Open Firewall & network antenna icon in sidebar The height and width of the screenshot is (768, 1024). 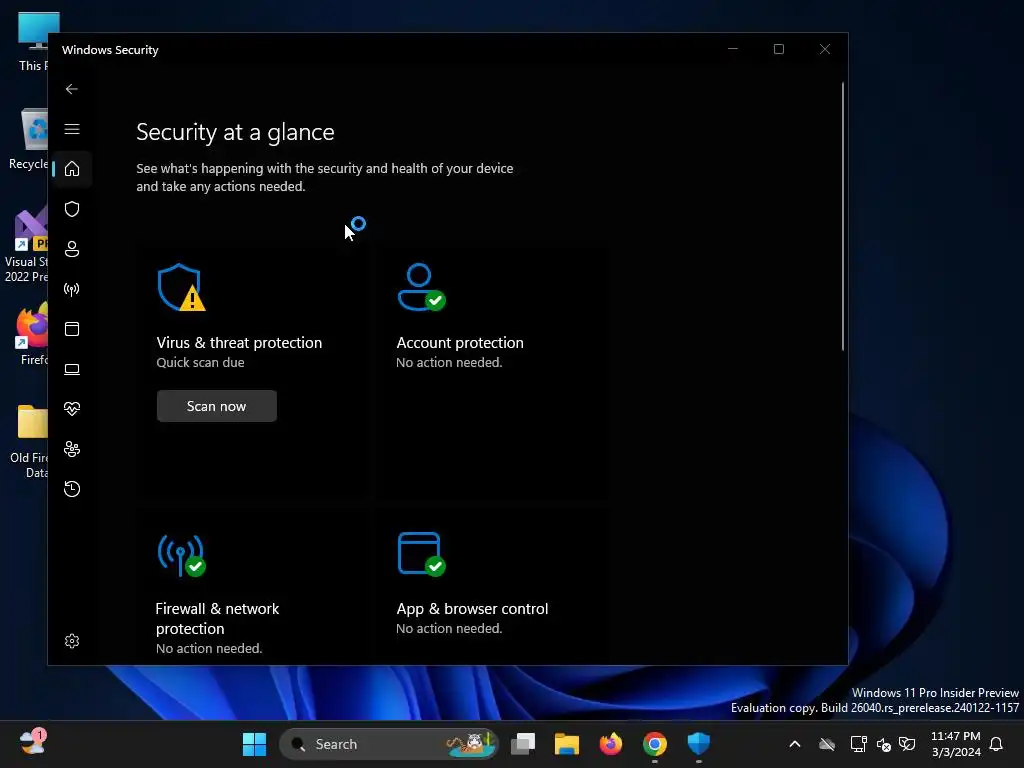coord(72,289)
